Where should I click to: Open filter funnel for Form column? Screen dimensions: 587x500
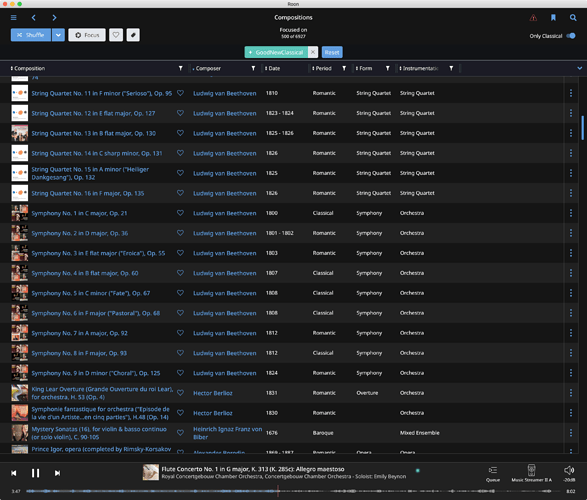[x=387, y=68]
